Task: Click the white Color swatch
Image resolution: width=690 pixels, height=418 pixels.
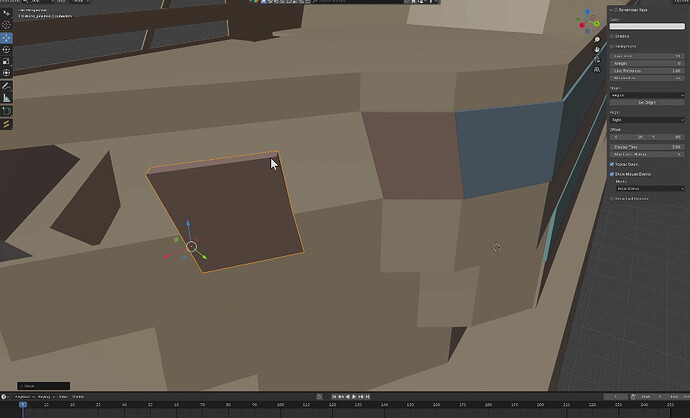Action: point(647,26)
